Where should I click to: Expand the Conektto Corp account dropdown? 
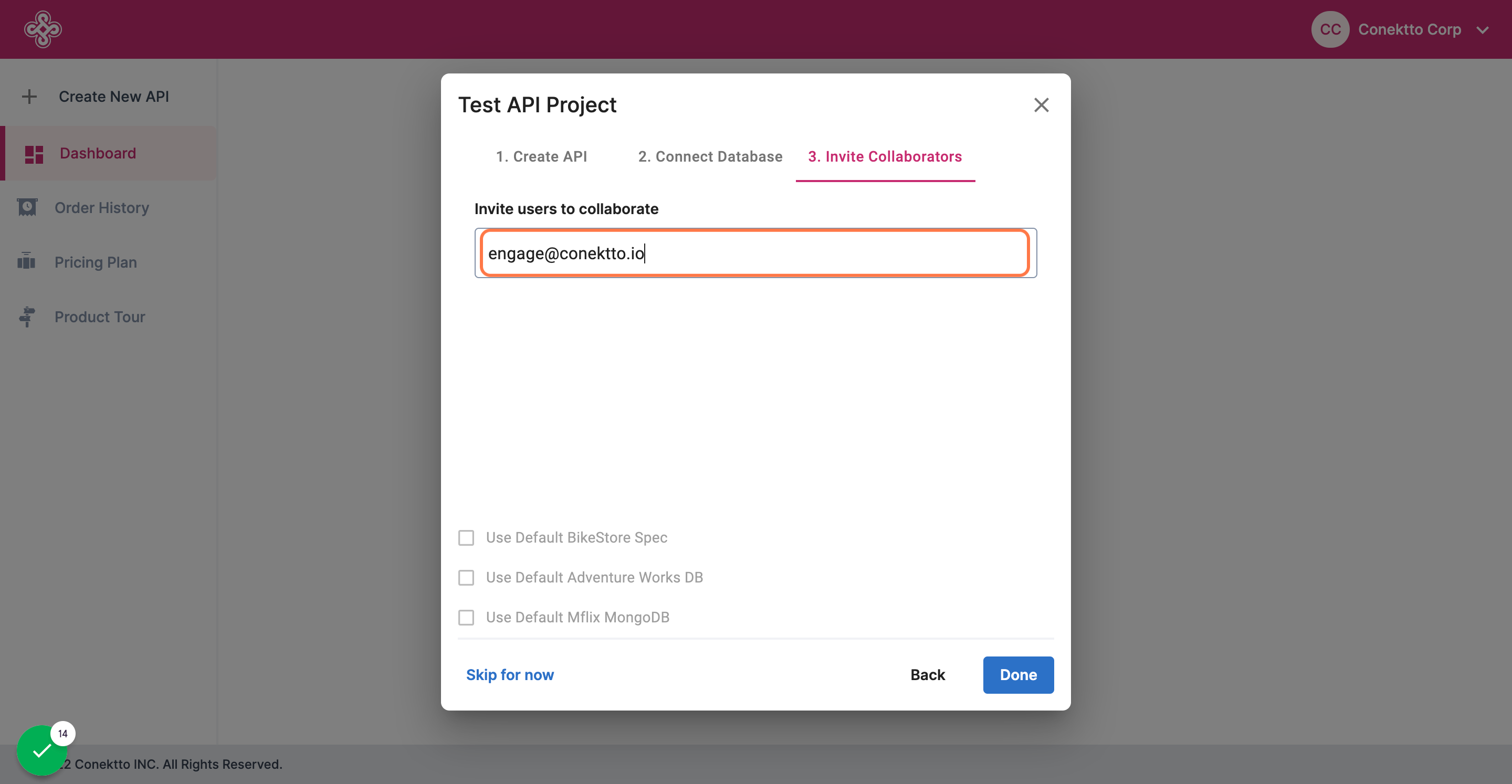coord(1483,30)
